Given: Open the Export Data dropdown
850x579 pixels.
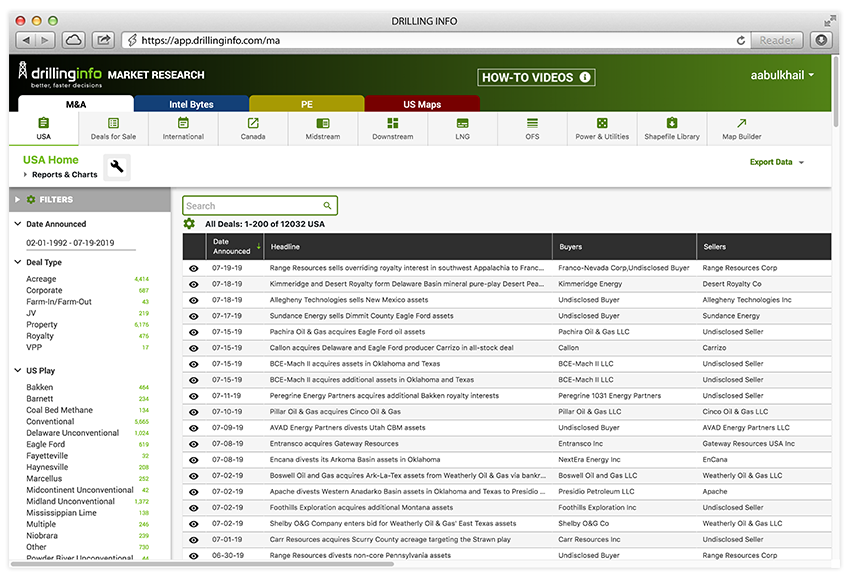Looking at the screenshot, I should [x=777, y=162].
